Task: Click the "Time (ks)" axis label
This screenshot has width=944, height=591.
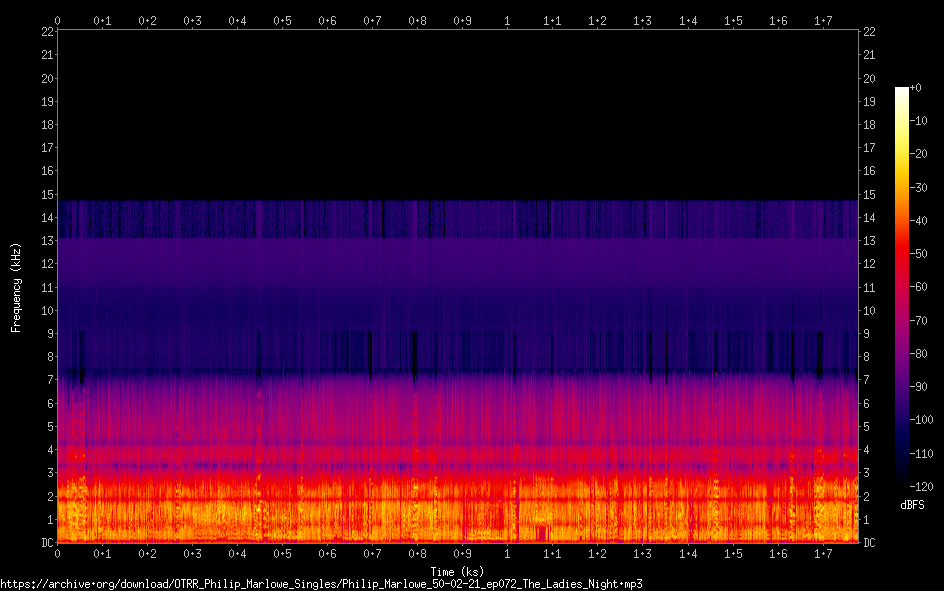Action: tap(457, 571)
